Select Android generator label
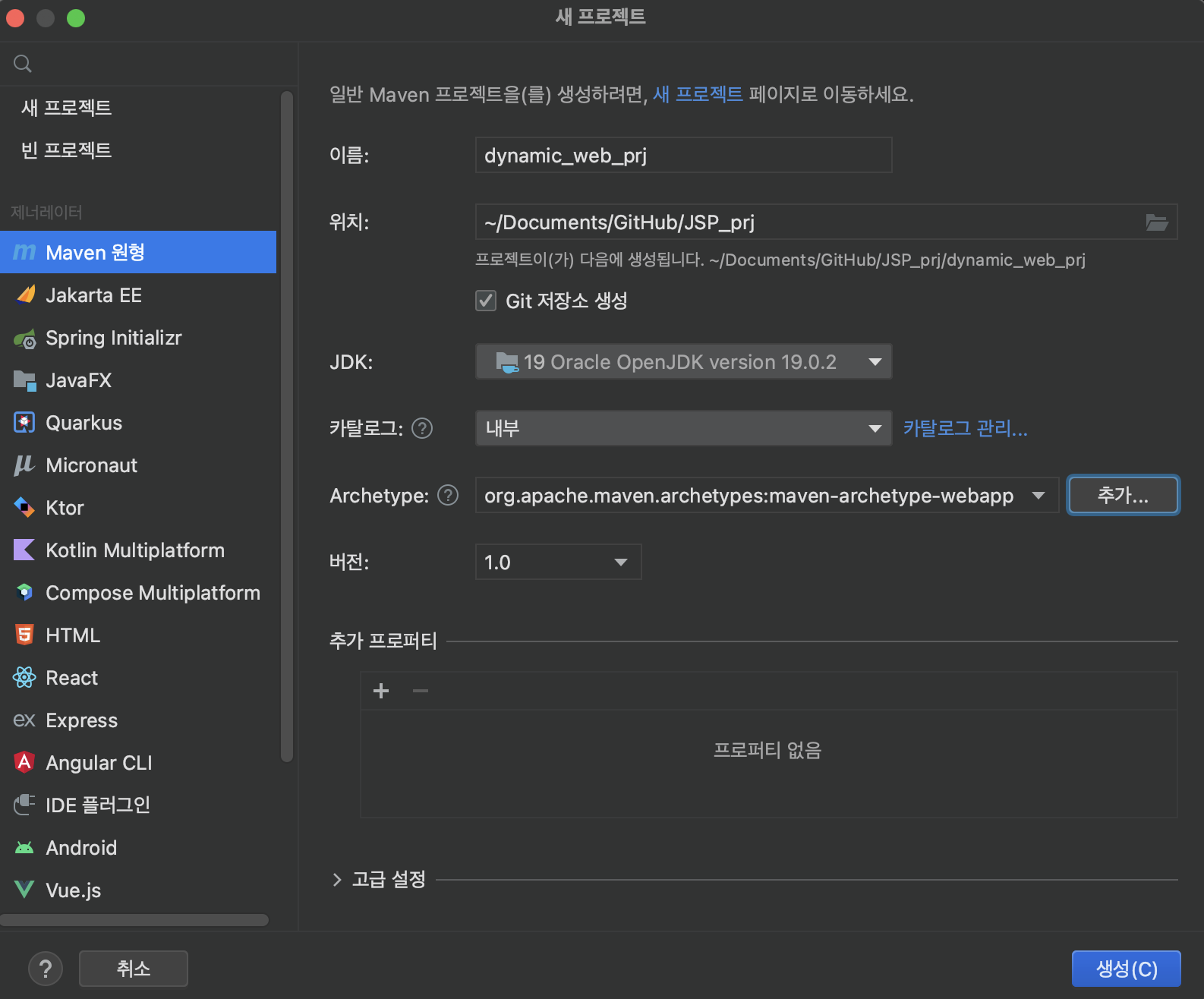 81,847
